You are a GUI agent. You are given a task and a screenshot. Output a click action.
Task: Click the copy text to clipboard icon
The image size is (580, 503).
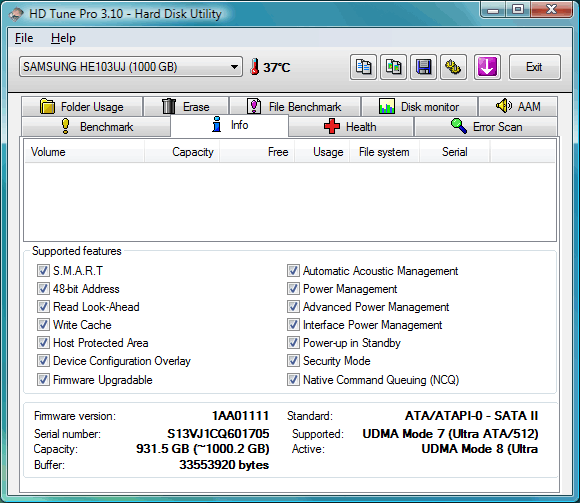(x=363, y=67)
